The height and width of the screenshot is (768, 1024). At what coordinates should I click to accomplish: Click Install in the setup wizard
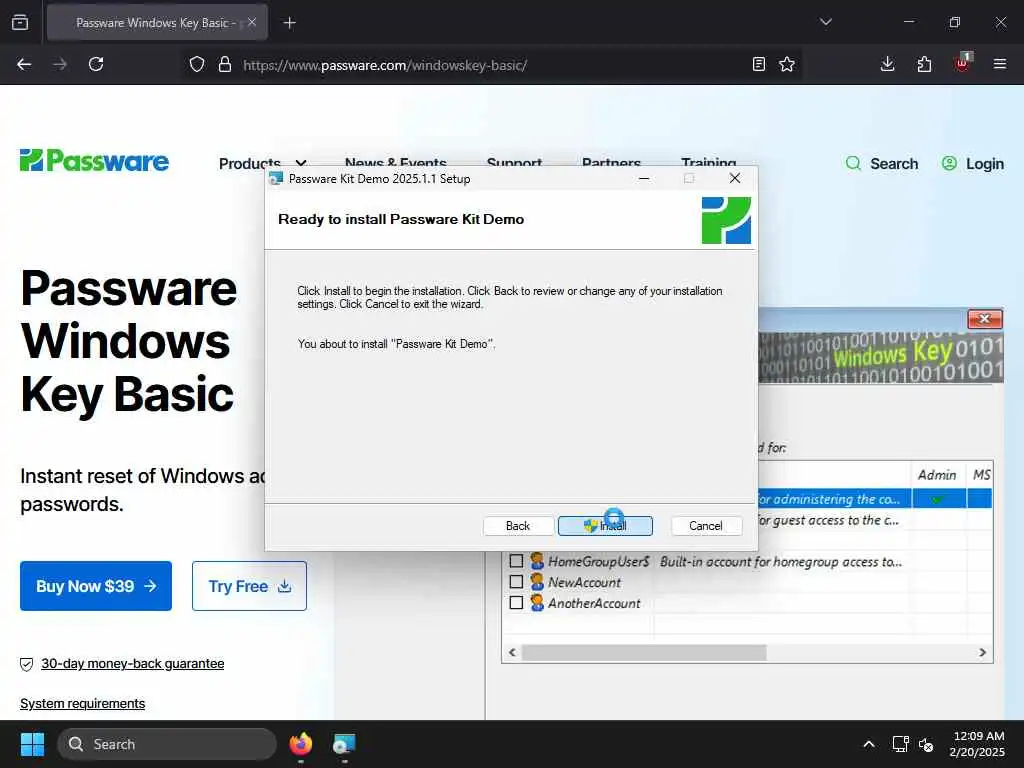[605, 526]
